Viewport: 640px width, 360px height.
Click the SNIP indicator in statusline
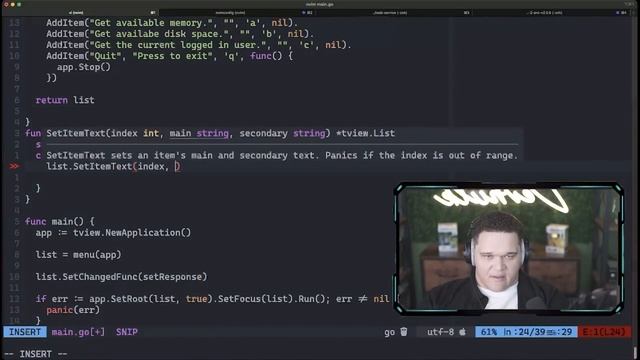tap(127, 332)
